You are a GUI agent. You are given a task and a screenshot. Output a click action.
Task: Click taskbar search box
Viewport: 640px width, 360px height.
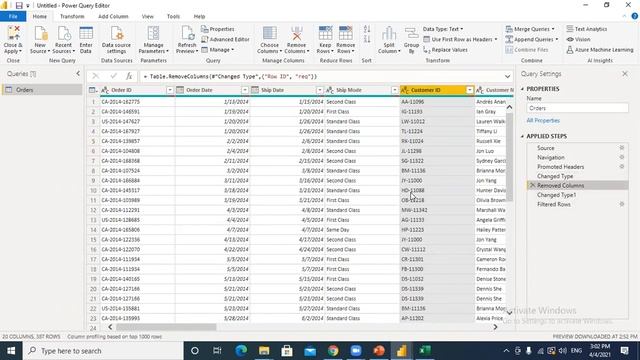[103, 351]
